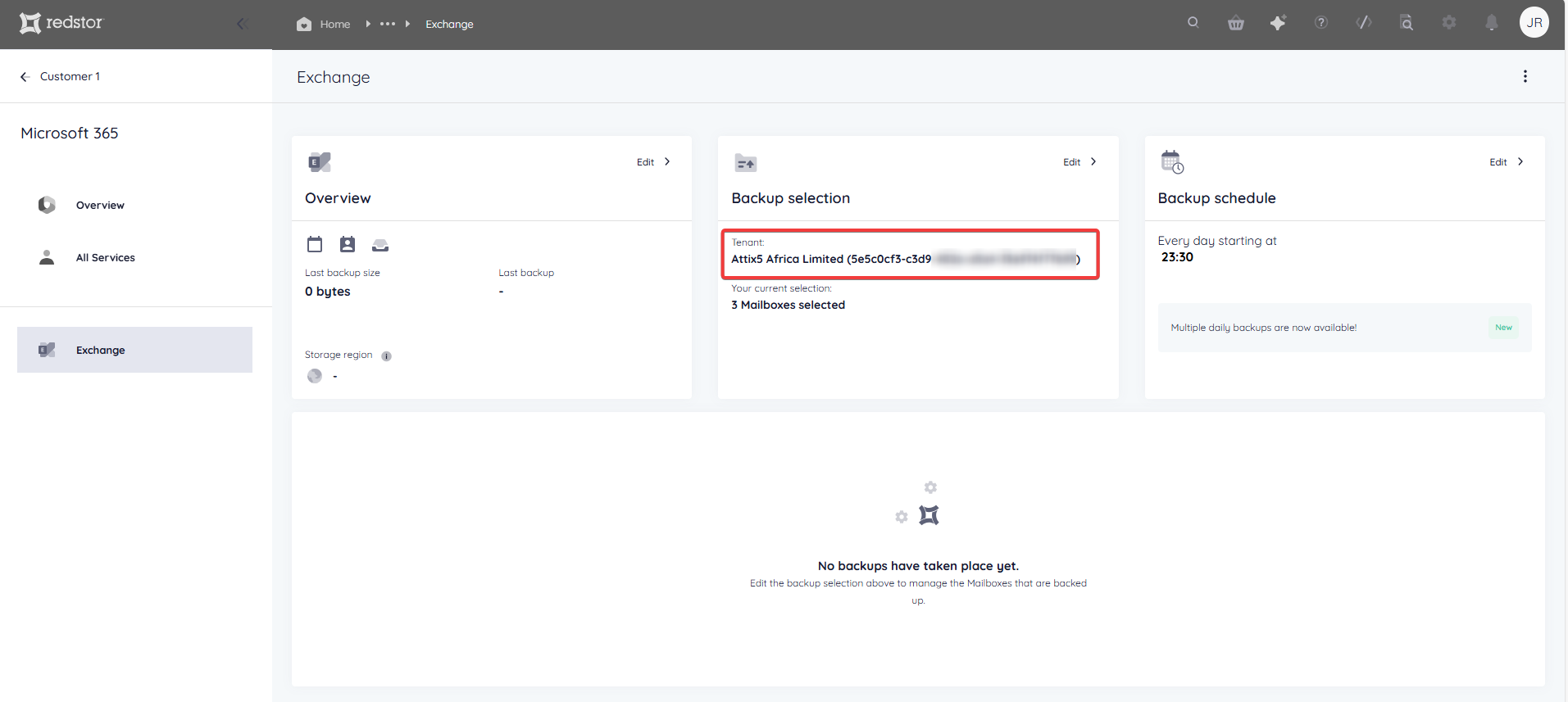The height and width of the screenshot is (702, 1568).
Task: Click the contacts icon in Overview card
Action: click(x=348, y=244)
